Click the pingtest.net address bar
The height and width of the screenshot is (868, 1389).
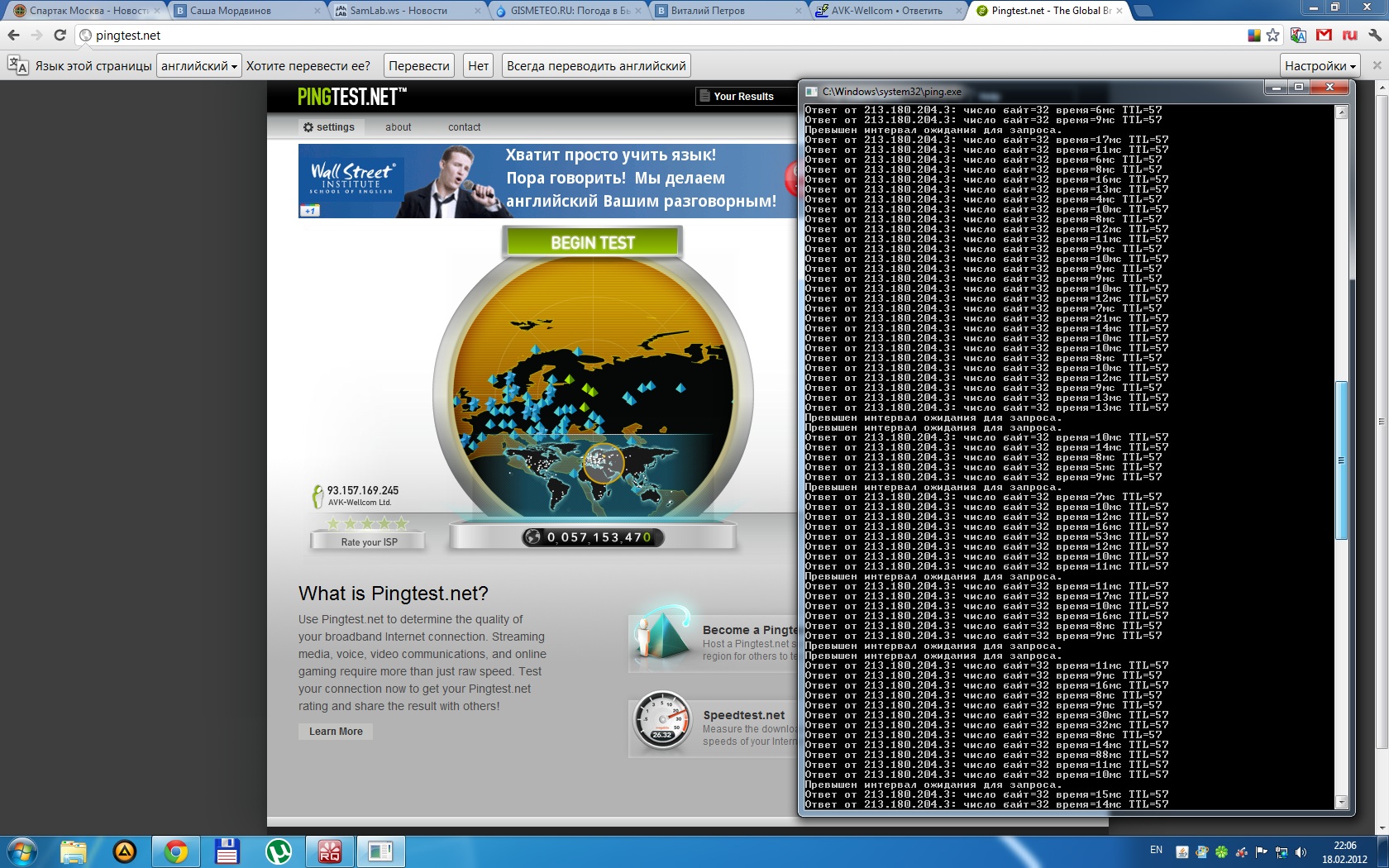tap(661, 36)
